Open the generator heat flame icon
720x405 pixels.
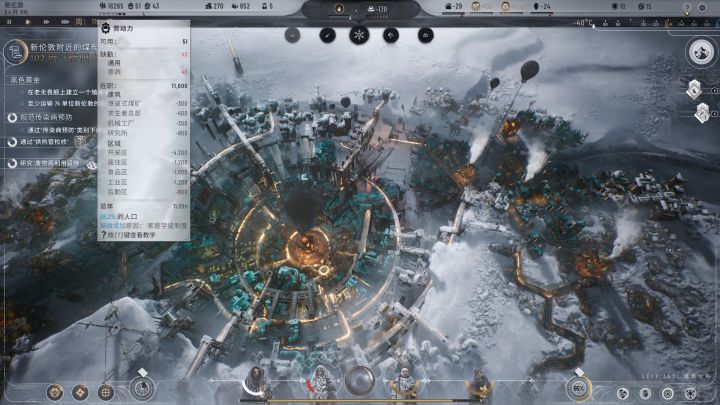(339, 9)
